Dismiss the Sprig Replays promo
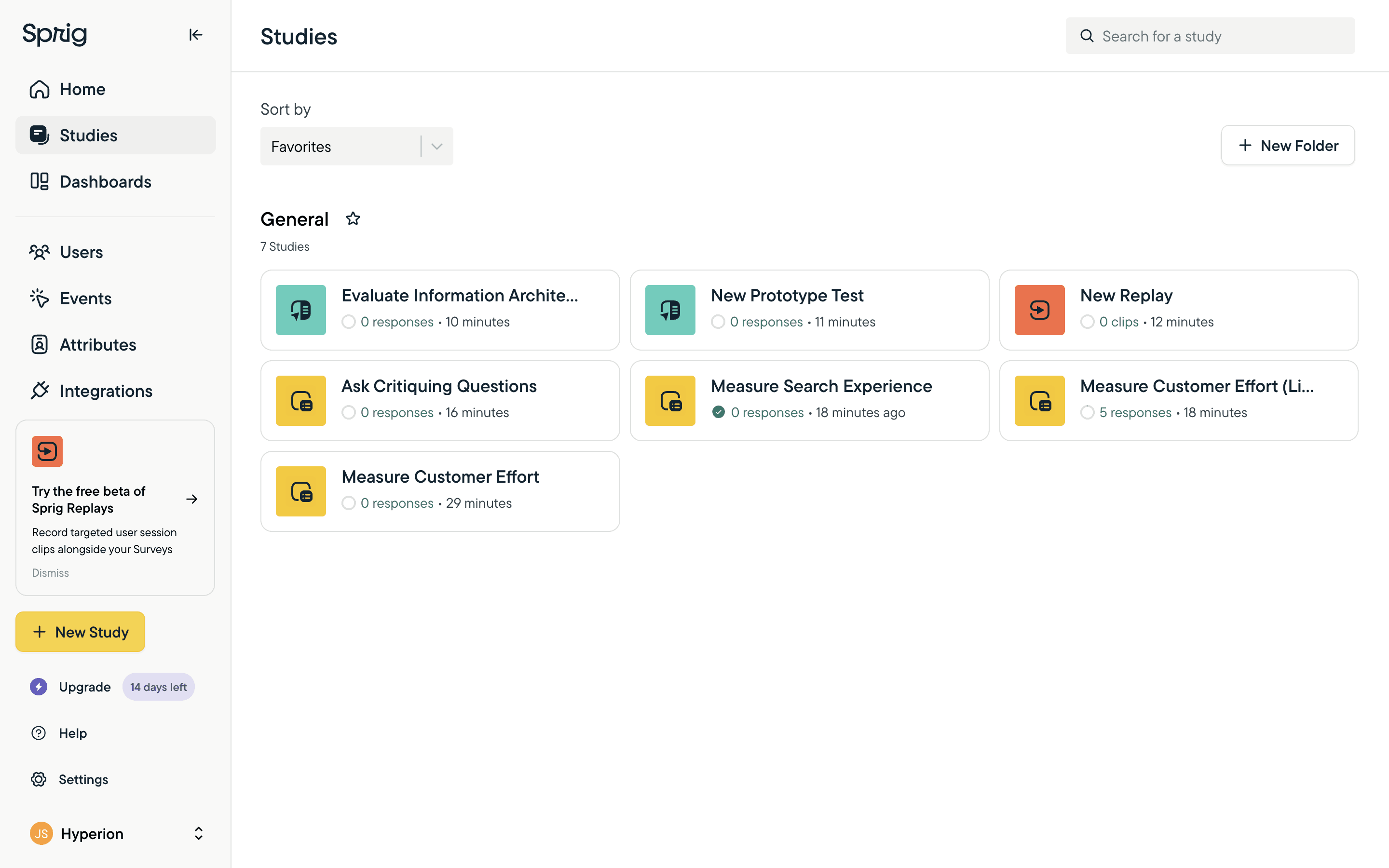 [50, 573]
